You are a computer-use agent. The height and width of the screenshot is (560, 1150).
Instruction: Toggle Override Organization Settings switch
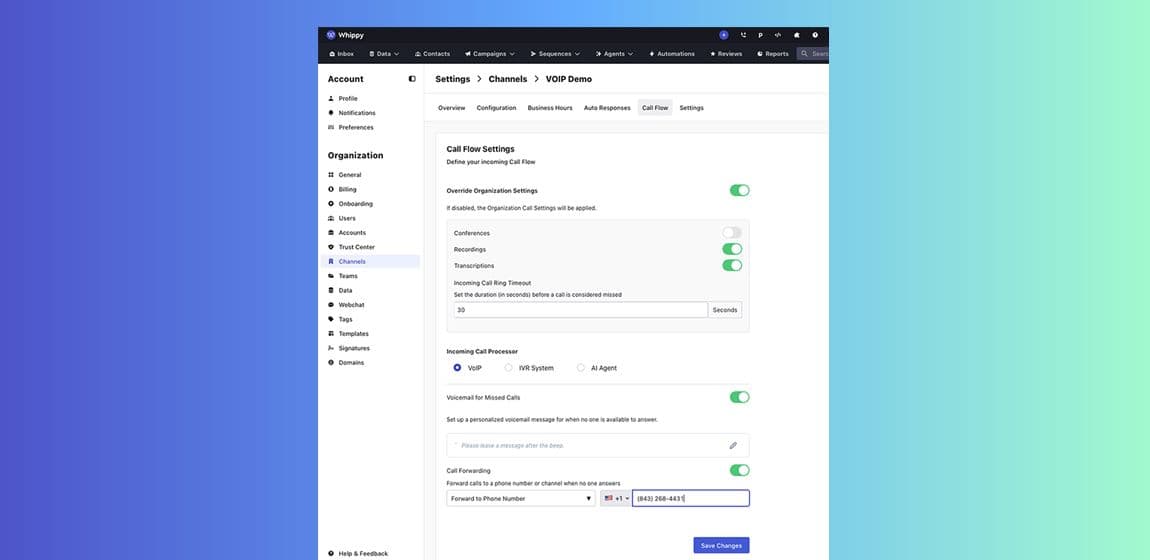coord(739,191)
